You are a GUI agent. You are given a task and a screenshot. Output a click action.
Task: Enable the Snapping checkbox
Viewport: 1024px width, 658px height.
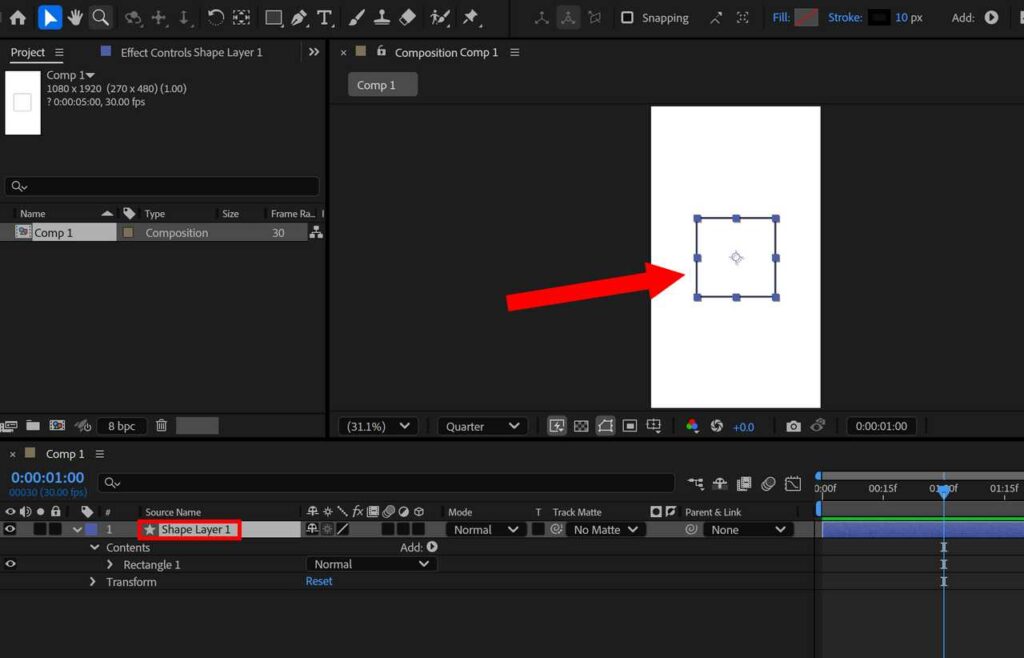pyautogui.click(x=627, y=18)
